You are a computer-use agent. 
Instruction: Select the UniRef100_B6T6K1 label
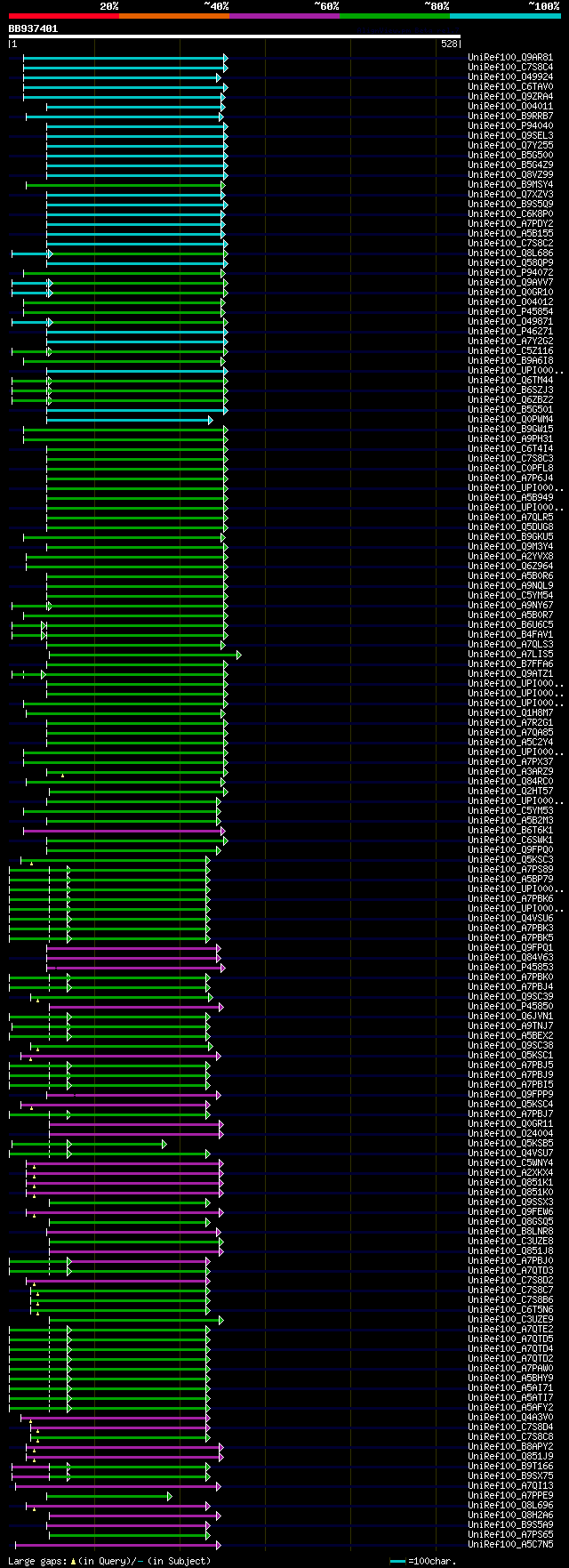coord(510,830)
